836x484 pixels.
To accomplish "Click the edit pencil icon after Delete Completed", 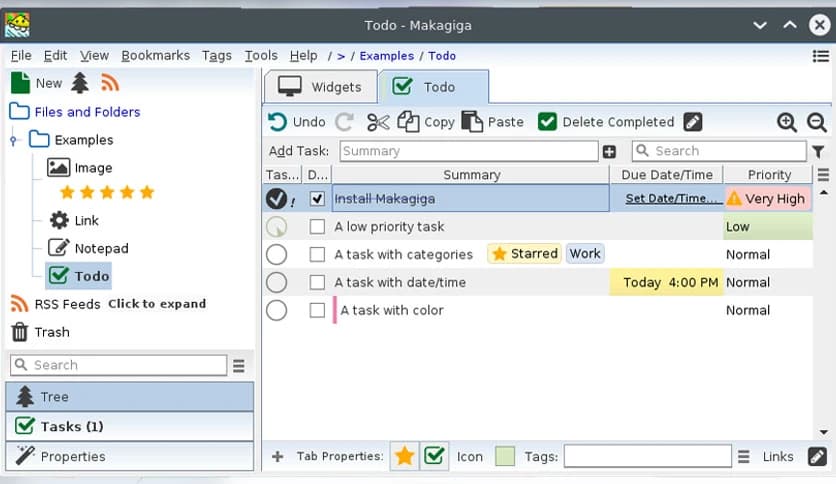I will coord(693,122).
